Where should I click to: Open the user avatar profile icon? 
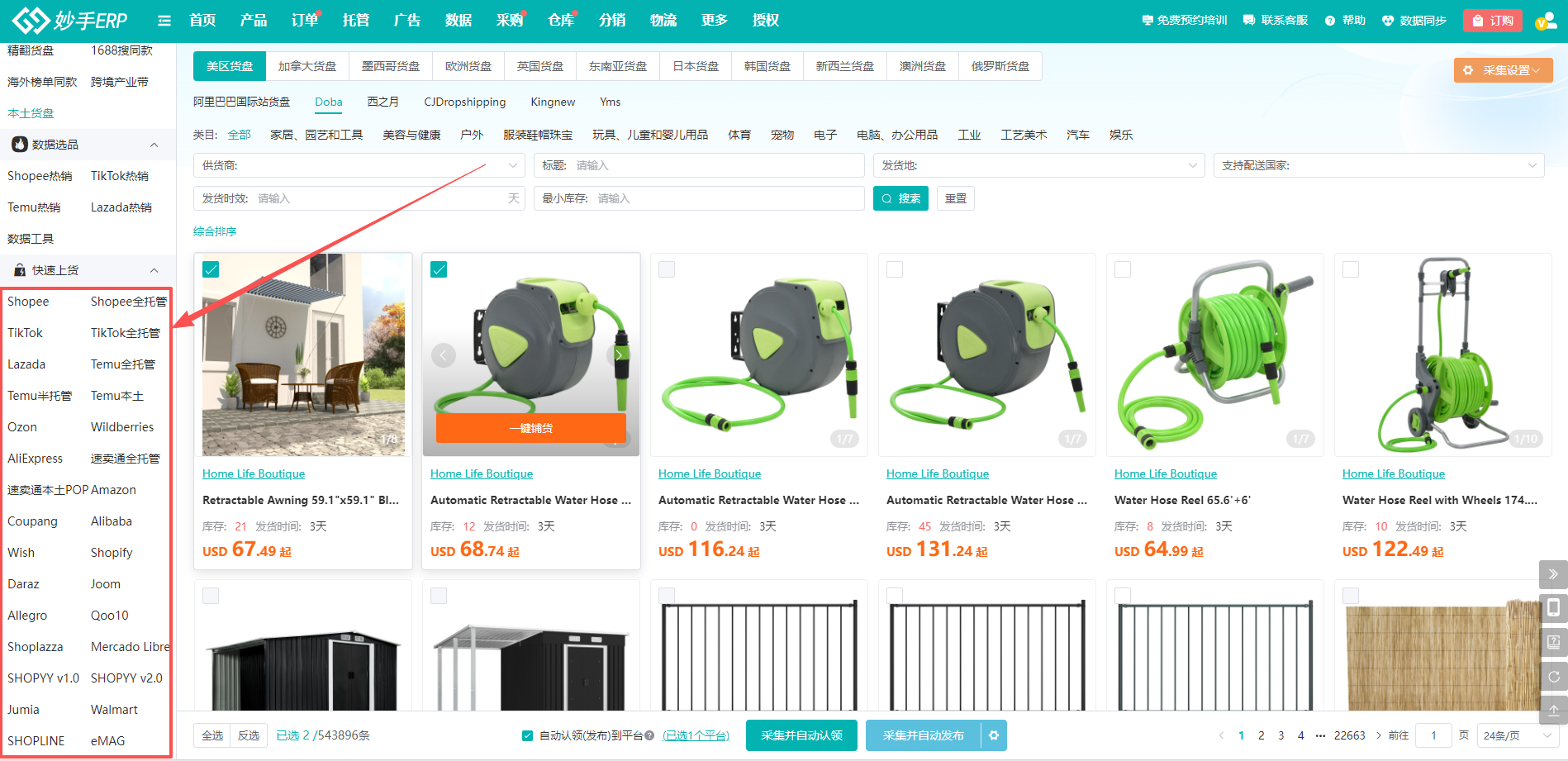tap(1545, 21)
